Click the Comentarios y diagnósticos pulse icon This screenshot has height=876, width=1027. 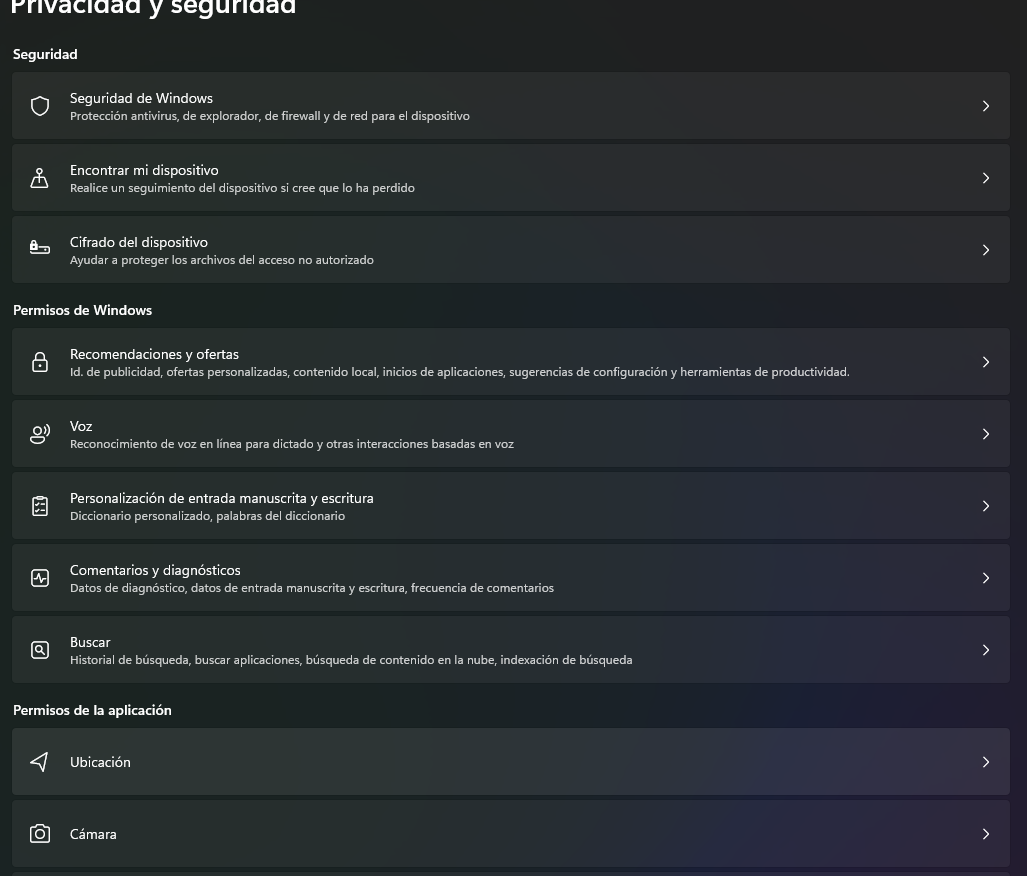coord(40,578)
